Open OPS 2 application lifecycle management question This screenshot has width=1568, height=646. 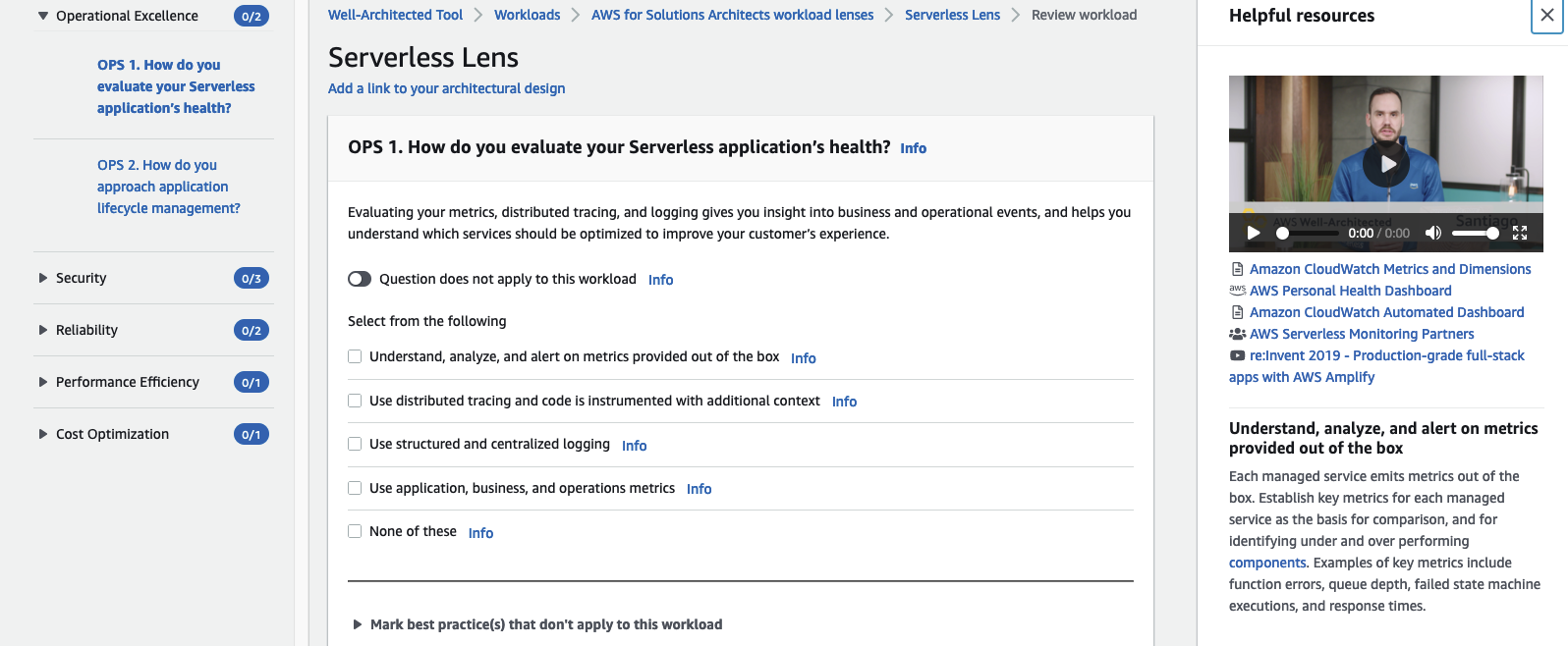[168, 187]
